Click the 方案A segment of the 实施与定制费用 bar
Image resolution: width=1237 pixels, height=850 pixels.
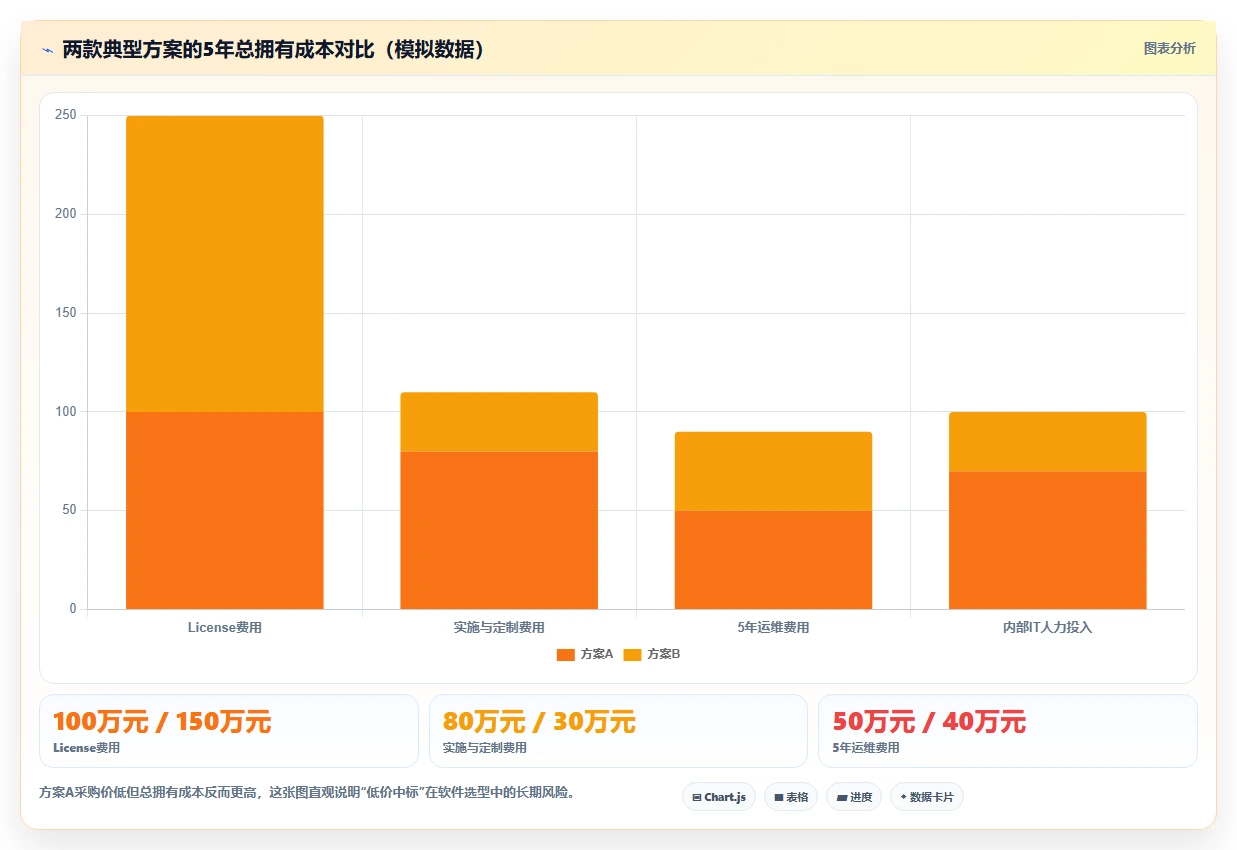(499, 530)
